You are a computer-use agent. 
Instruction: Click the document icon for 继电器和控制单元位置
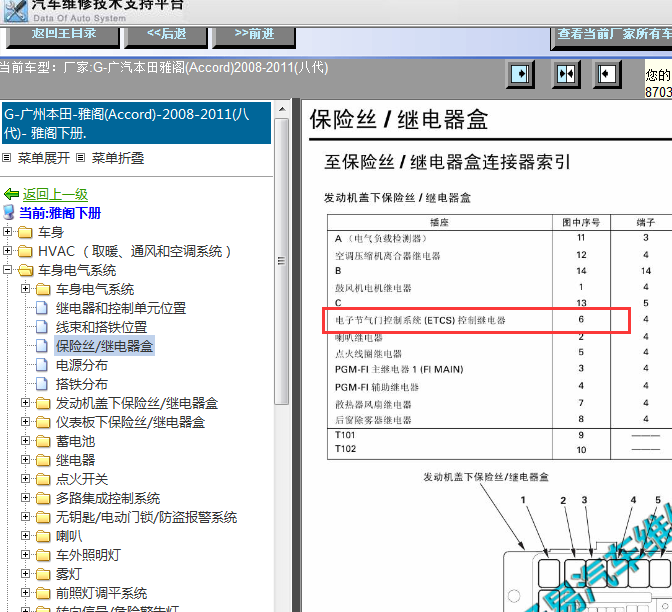(42, 308)
